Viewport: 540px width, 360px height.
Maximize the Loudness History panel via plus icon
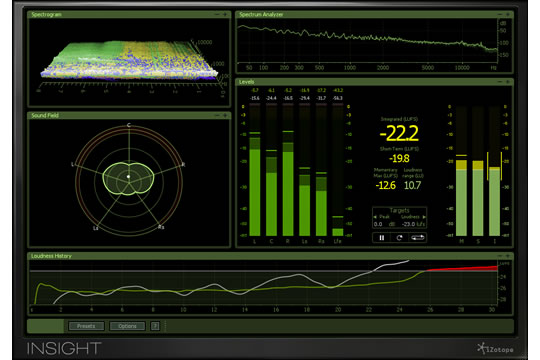tap(508, 256)
